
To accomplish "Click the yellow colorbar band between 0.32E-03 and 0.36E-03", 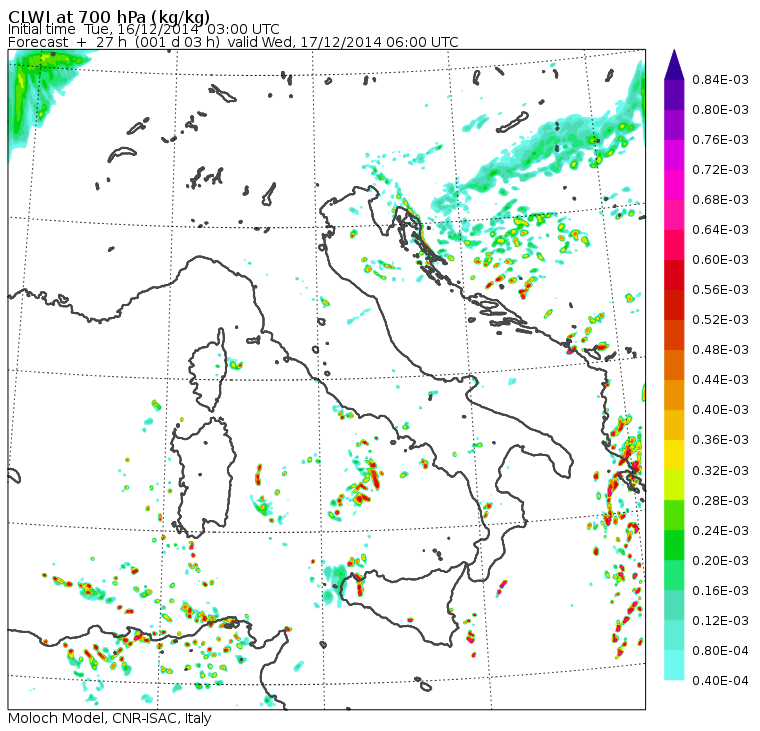I will [674, 456].
